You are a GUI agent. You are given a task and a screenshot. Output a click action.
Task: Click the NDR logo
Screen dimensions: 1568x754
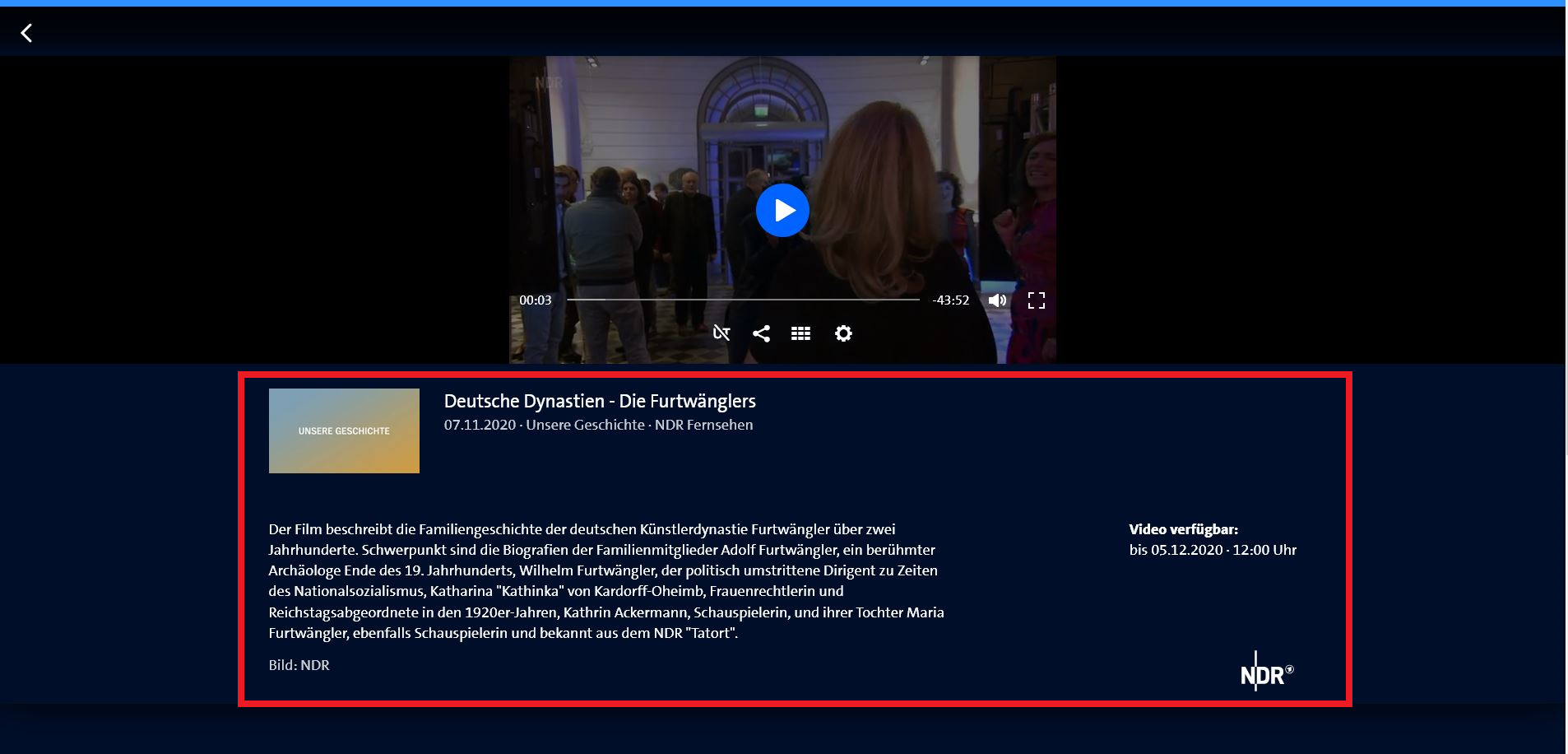pos(1267,673)
